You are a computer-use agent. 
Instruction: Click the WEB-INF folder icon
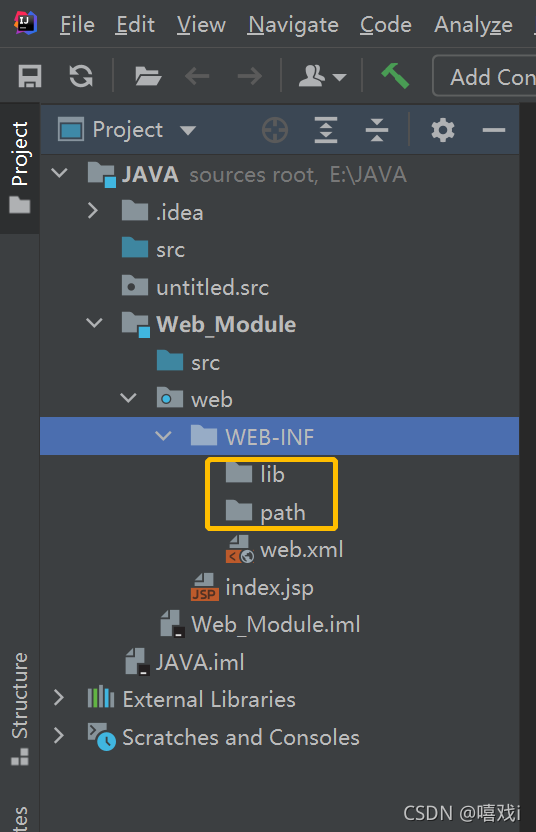point(204,435)
